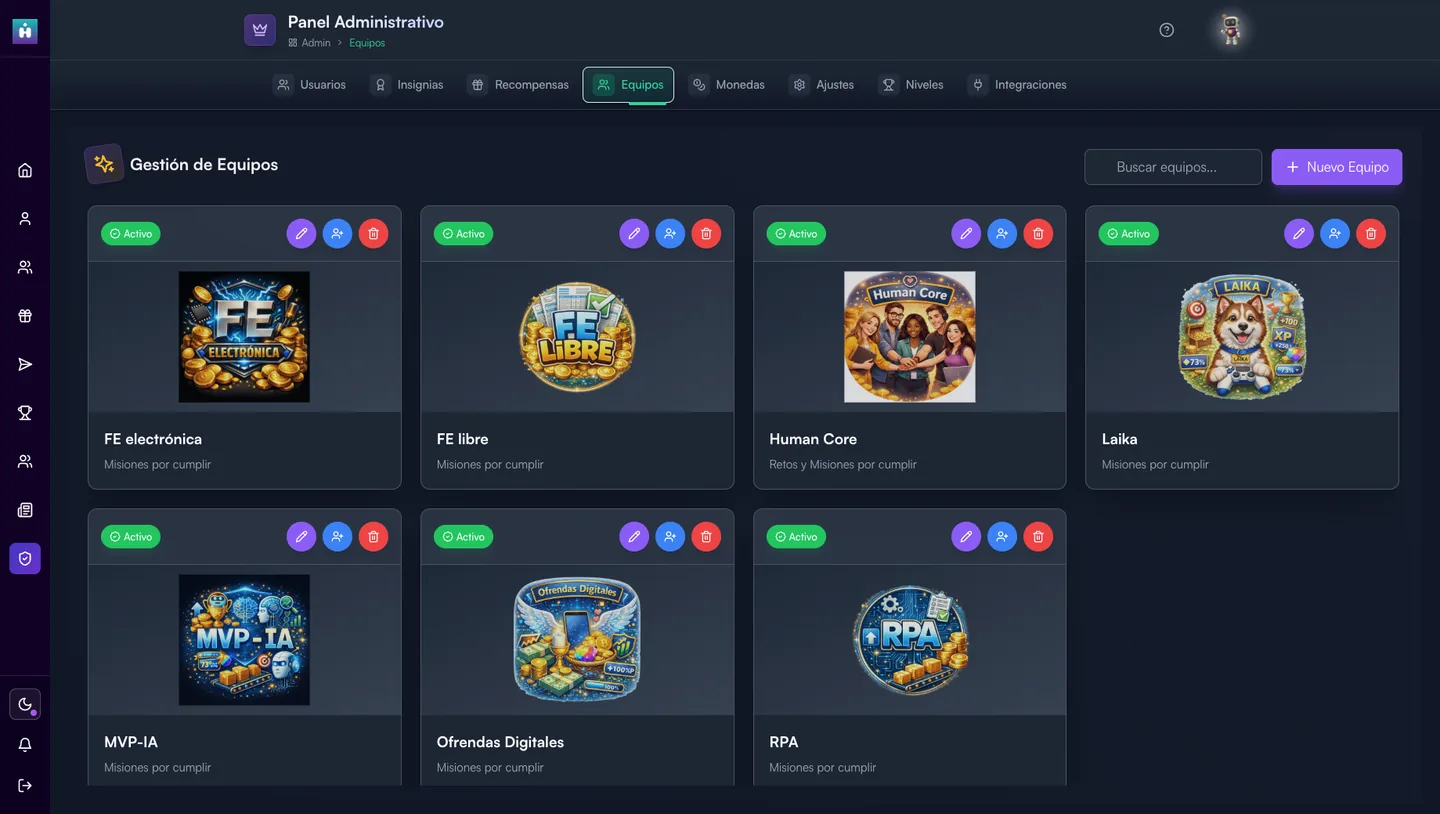The width and height of the screenshot is (1440, 814).
Task: Open the home icon in sidebar
Action: (x=25, y=170)
